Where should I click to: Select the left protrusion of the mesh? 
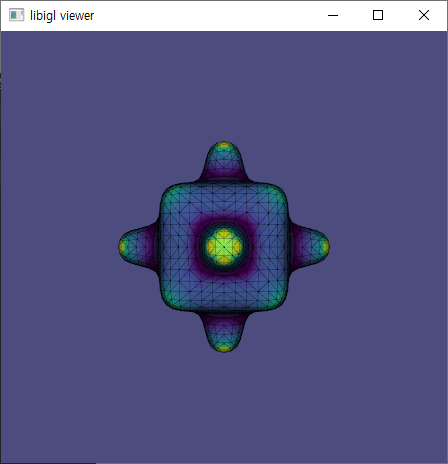[x=138, y=247]
